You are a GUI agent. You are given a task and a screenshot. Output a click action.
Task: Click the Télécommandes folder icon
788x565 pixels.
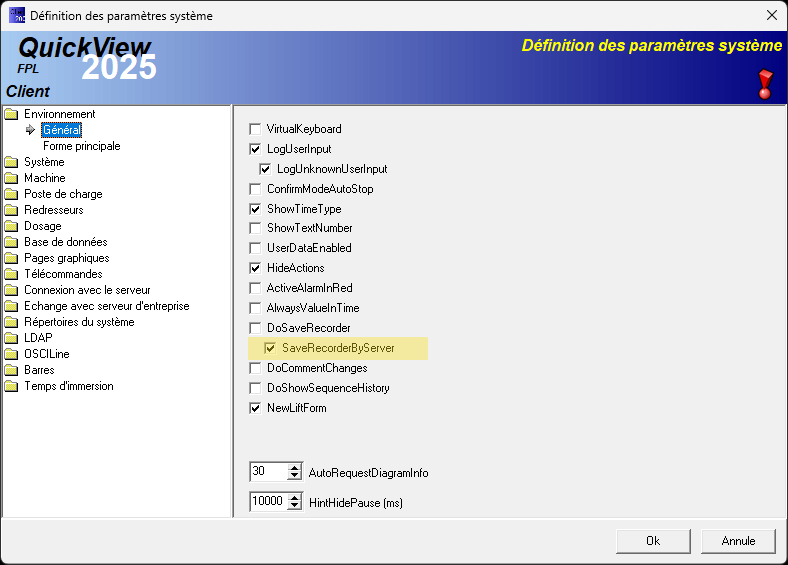[x=11, y=274]
